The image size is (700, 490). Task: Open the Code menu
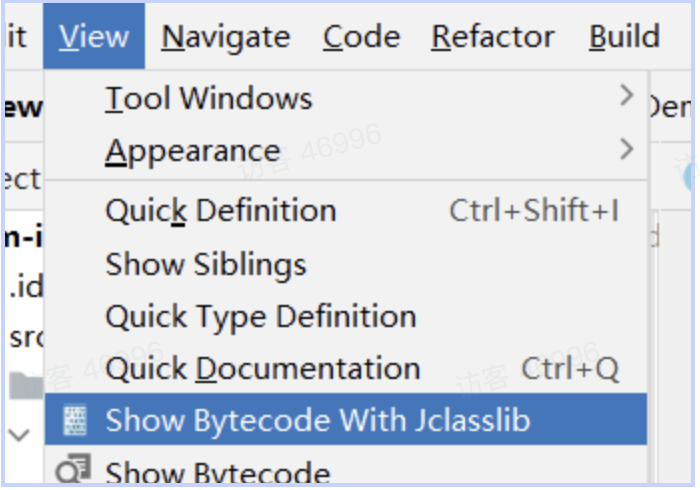click(x=361, y=37)
